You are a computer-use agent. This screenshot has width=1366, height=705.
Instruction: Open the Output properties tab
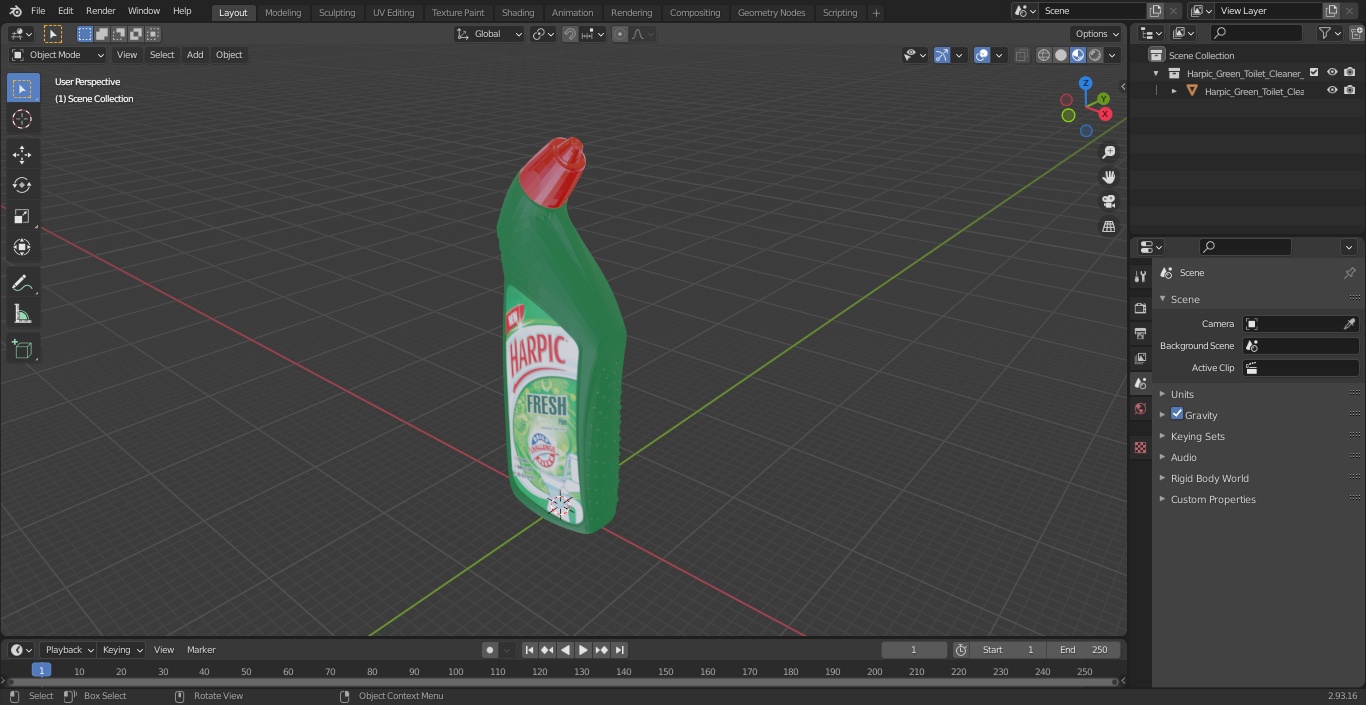tap(1140, 333)
